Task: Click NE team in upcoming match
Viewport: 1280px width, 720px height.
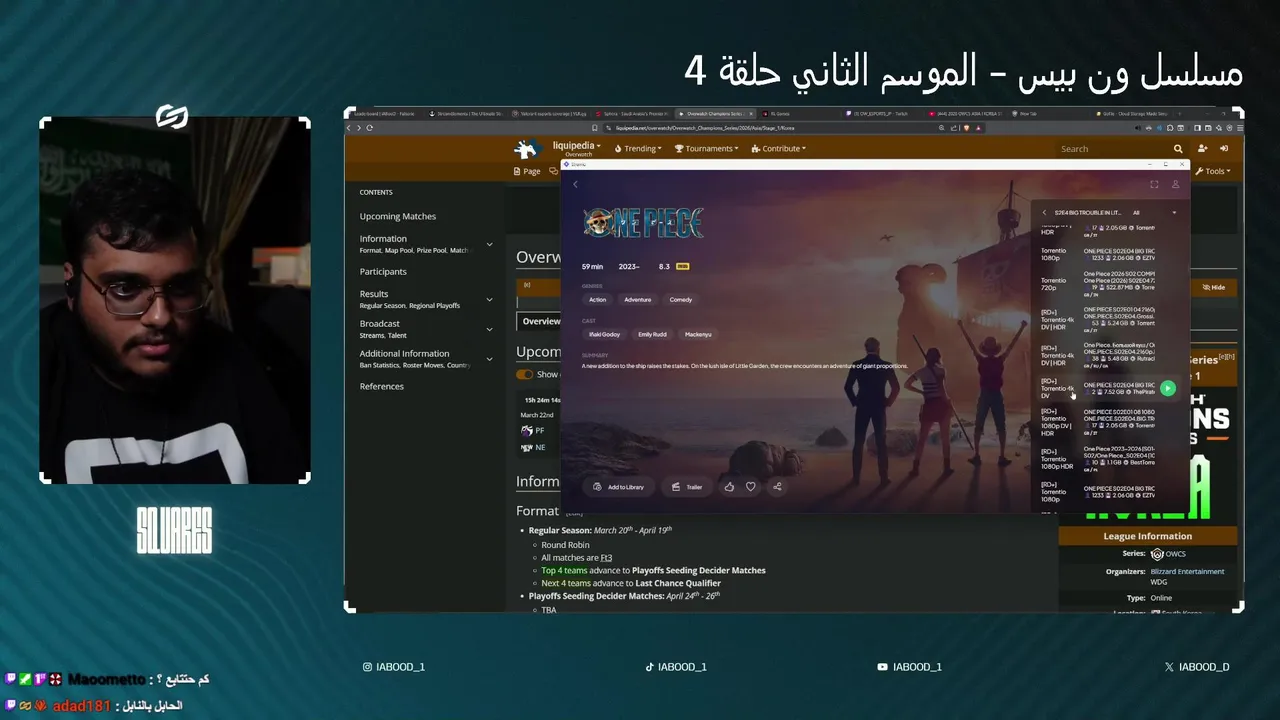Action: point(533,448)
